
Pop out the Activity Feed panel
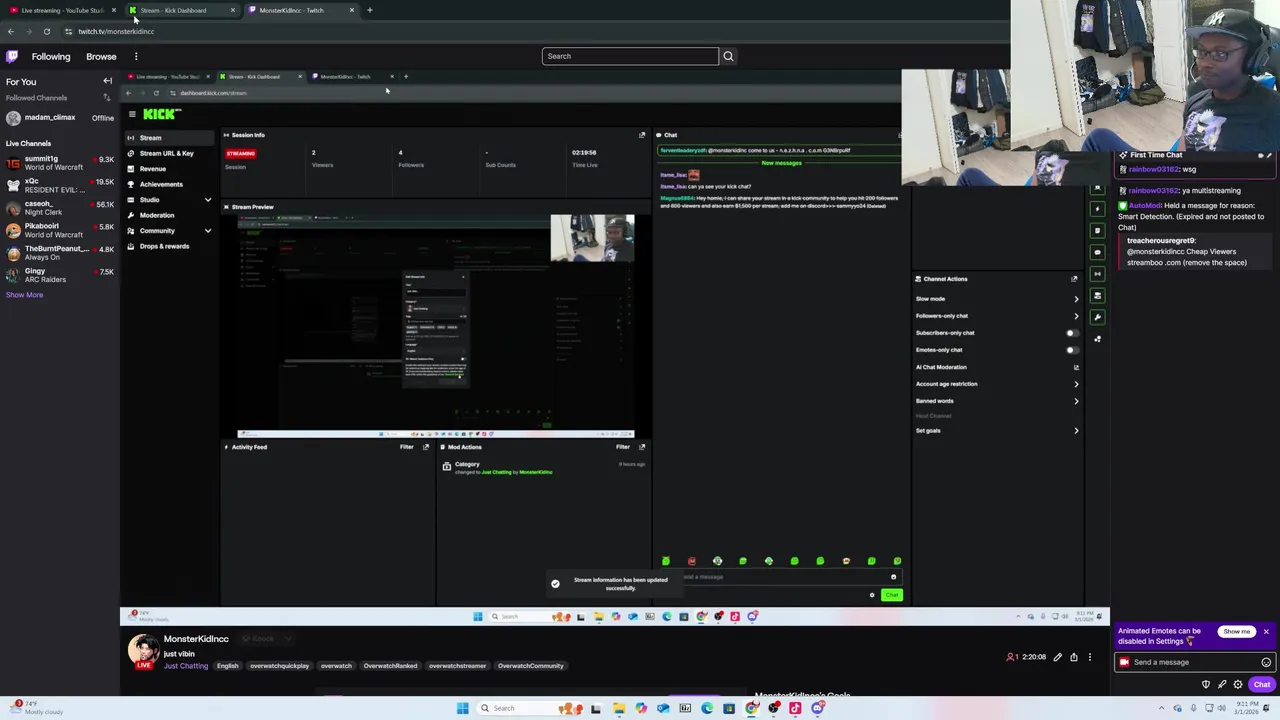(426, 447)
